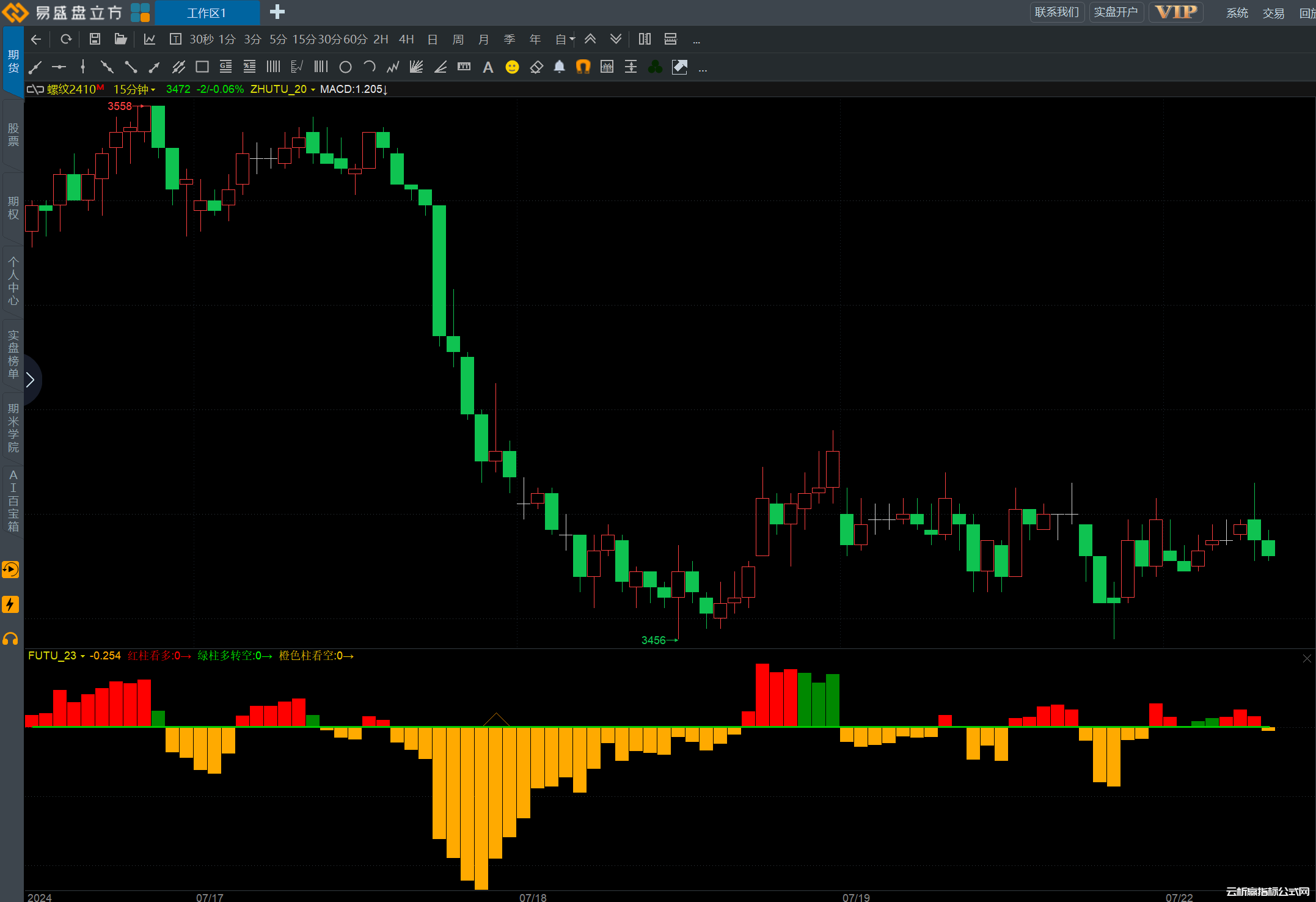1316x902 pixels.
Task: Open the price alert bell
Action: point(560,67)
